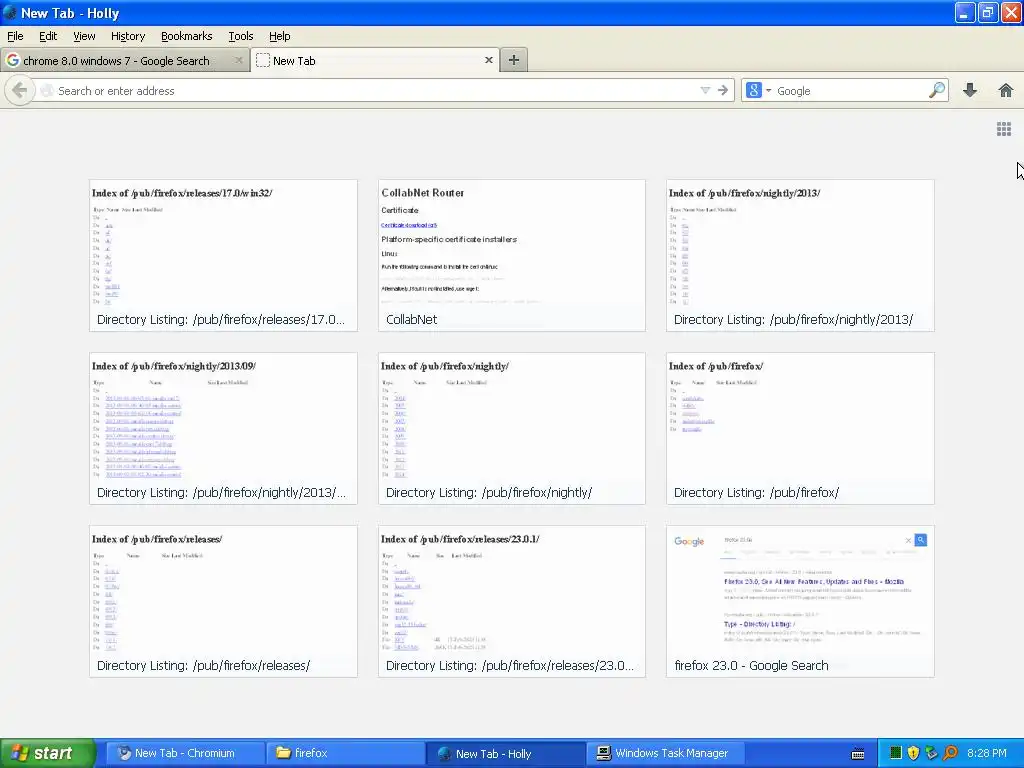Click the yellow security shield tray icon
Image resolution: width=1024 pixels, height=768 pixels.
(x=914, y=753)
